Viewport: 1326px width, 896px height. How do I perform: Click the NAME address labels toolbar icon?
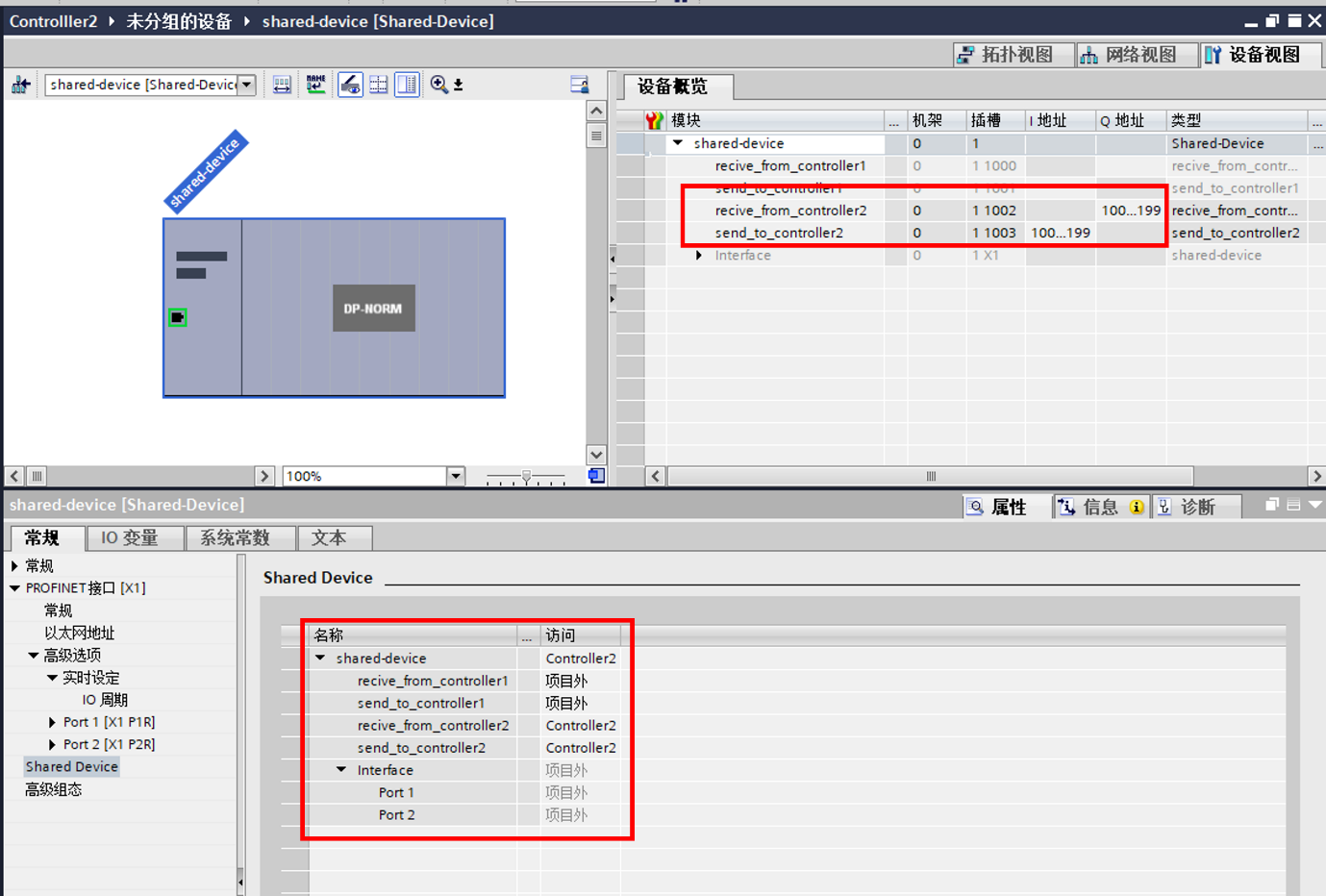[x=315, y=85]
